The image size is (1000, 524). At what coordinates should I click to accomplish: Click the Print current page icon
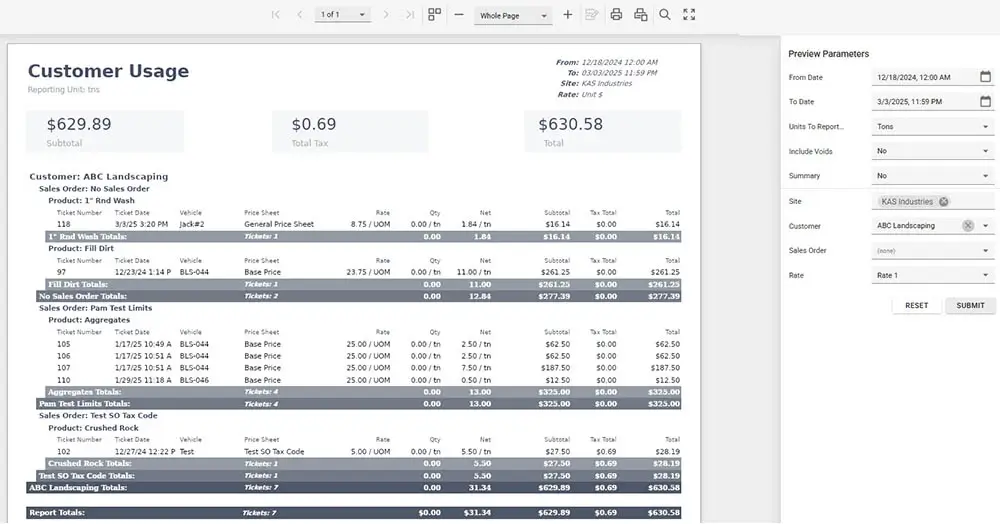click(641, 15)
